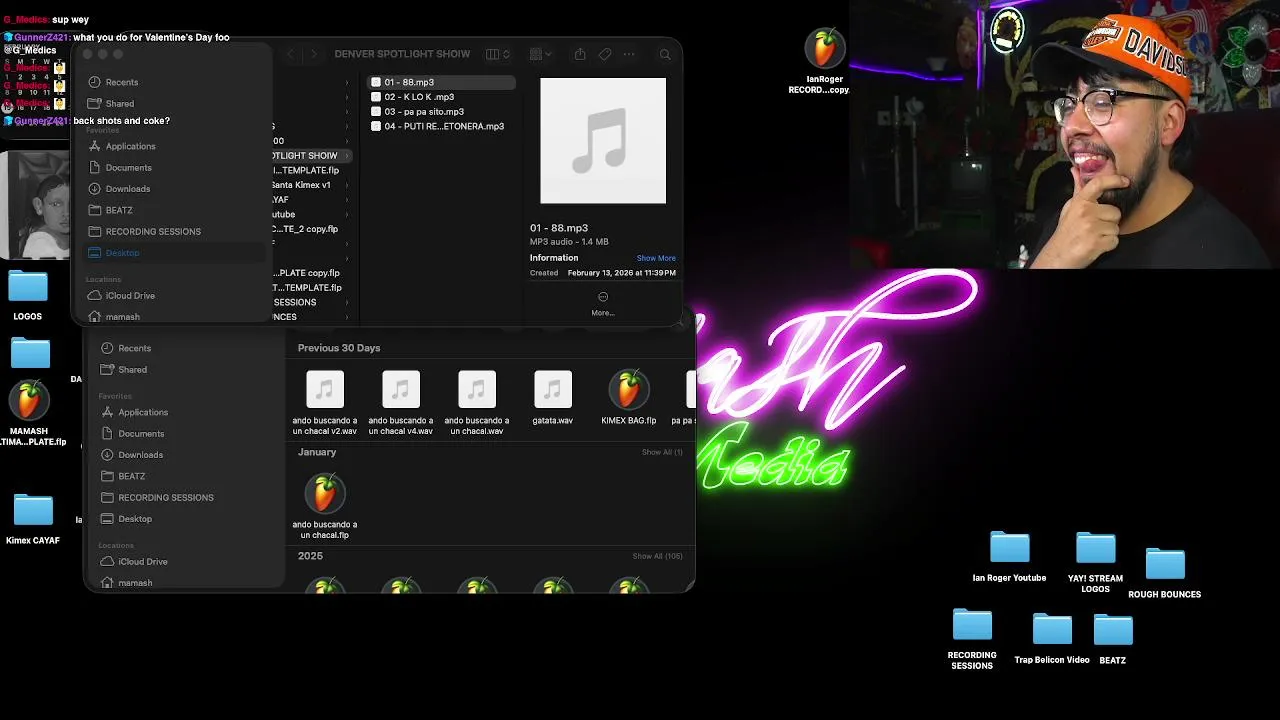
Task: Click the More... button in preview pane
Action: click(x=602, y=304)
